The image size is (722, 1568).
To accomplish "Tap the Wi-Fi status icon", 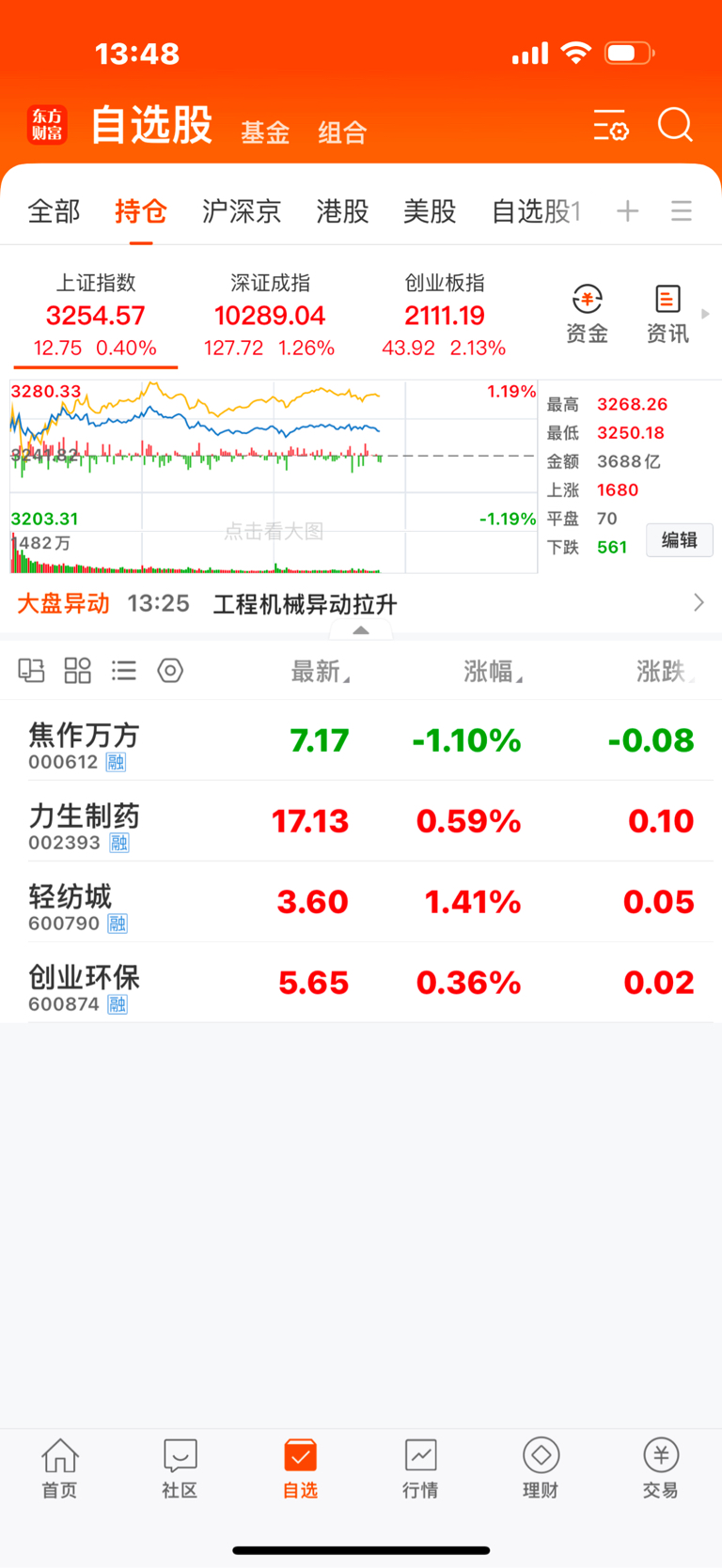I will coord(575,53).
